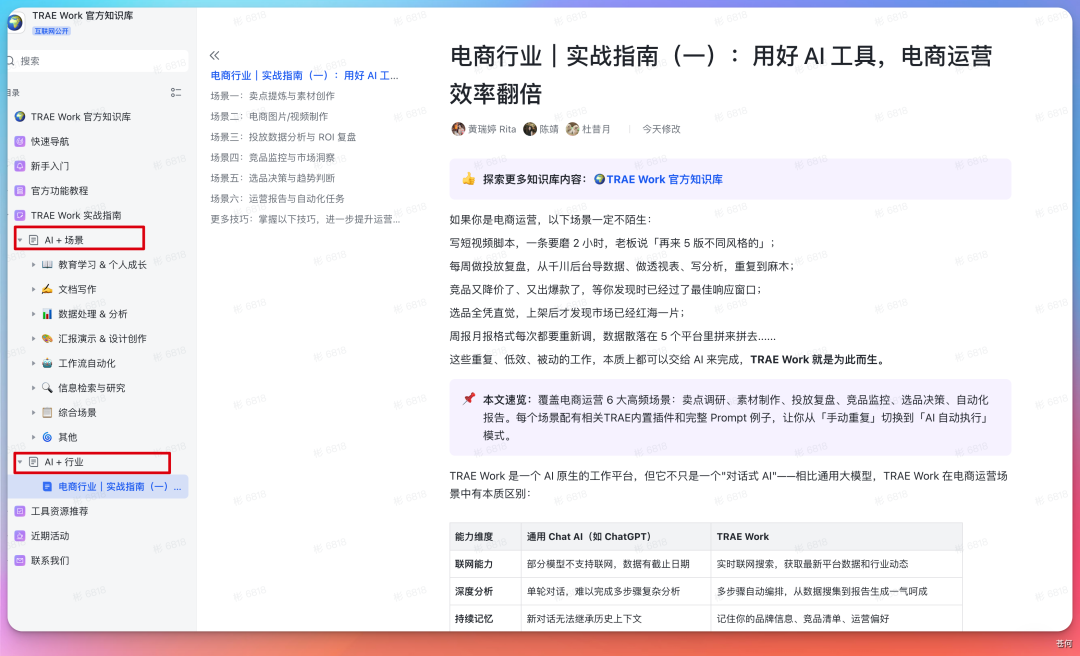Viewport: 1080px width, 656px height.
Task: Click author avatar of 黄瑞婷 Rita
Action: coord(458,129)
